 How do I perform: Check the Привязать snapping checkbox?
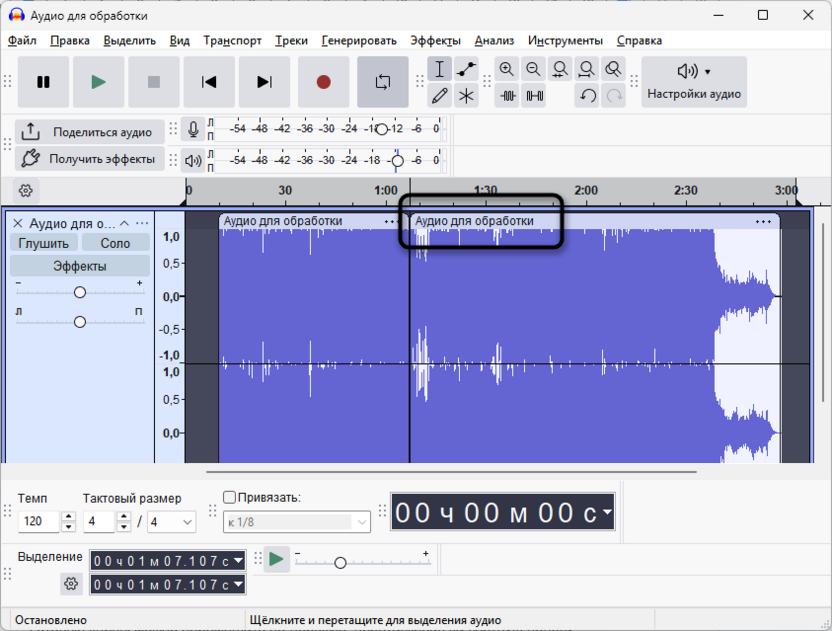pyautogui.click(x=228, y=496)
